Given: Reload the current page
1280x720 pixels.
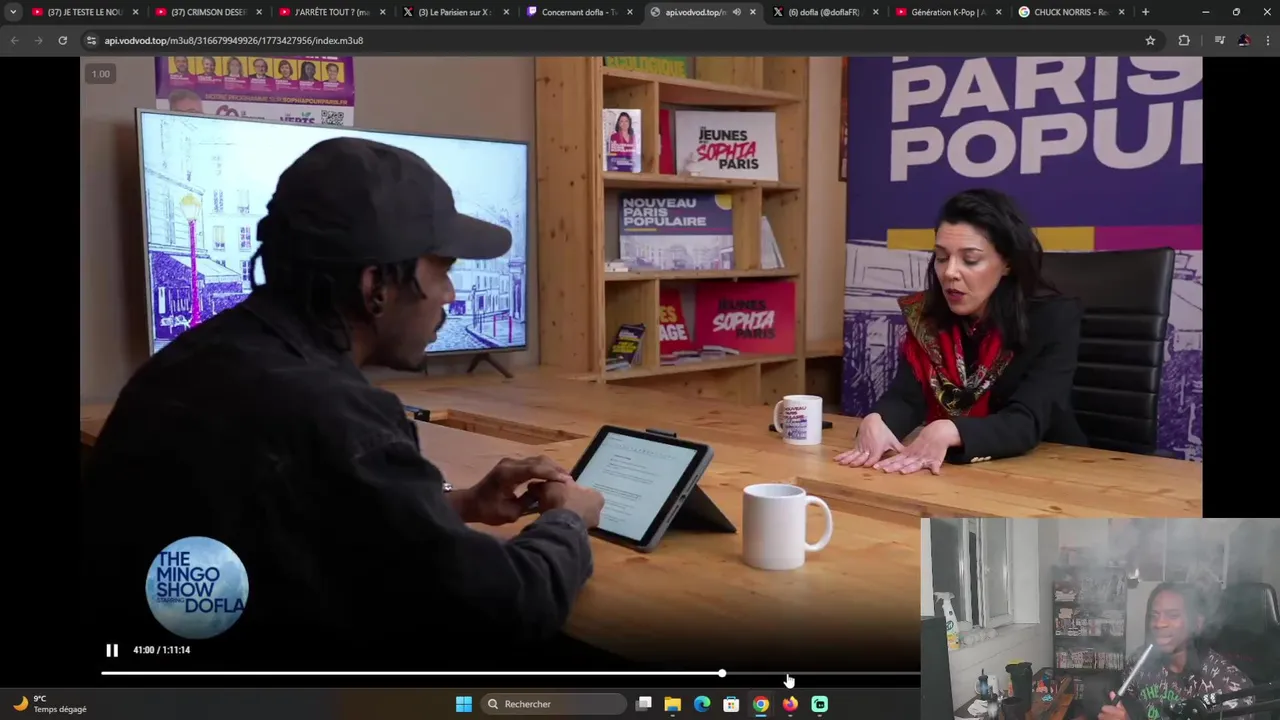Looking at the screenshot, I should [62, 40].
